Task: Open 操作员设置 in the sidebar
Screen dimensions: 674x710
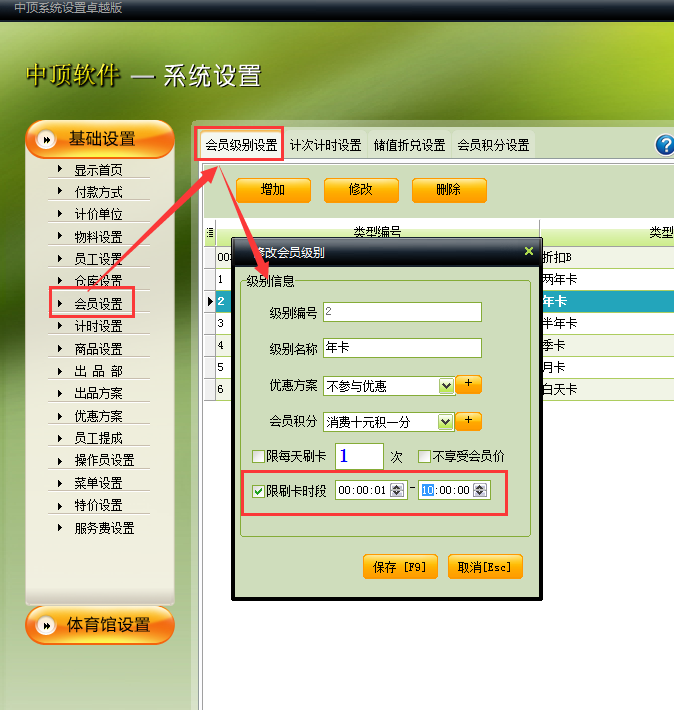Action: [x=104, y=461]
